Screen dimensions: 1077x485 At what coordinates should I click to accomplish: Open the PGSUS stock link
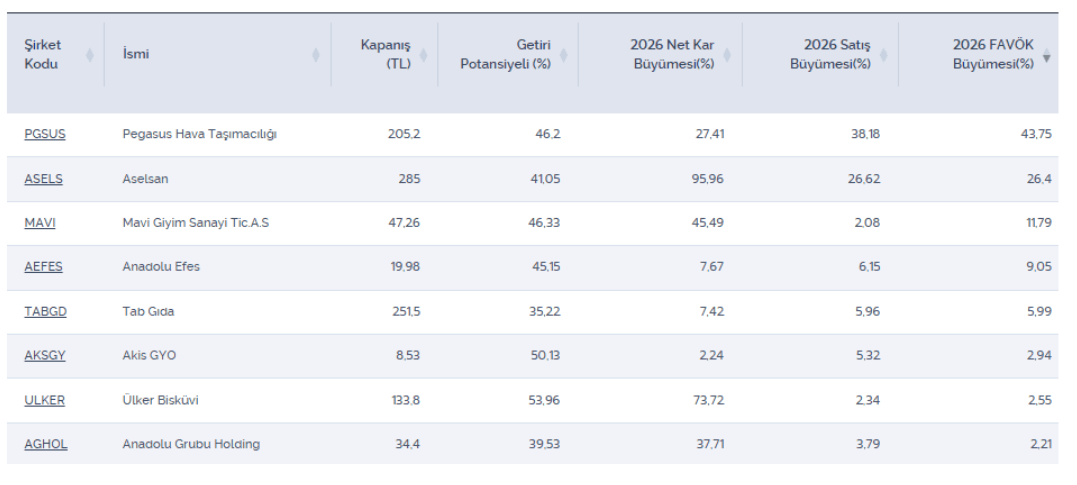(x=45, y=134)
